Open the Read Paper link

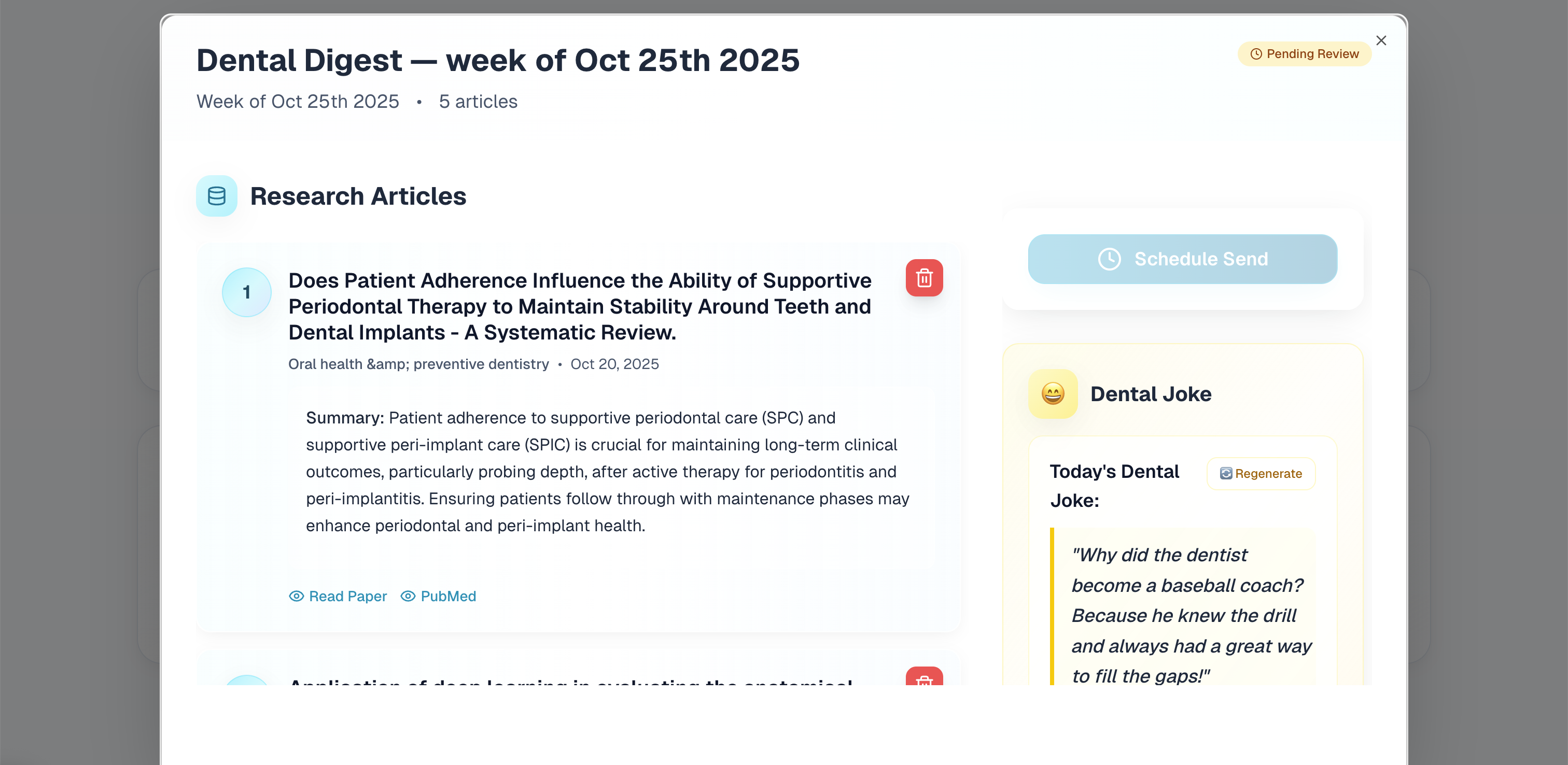(x=347, y=597)
